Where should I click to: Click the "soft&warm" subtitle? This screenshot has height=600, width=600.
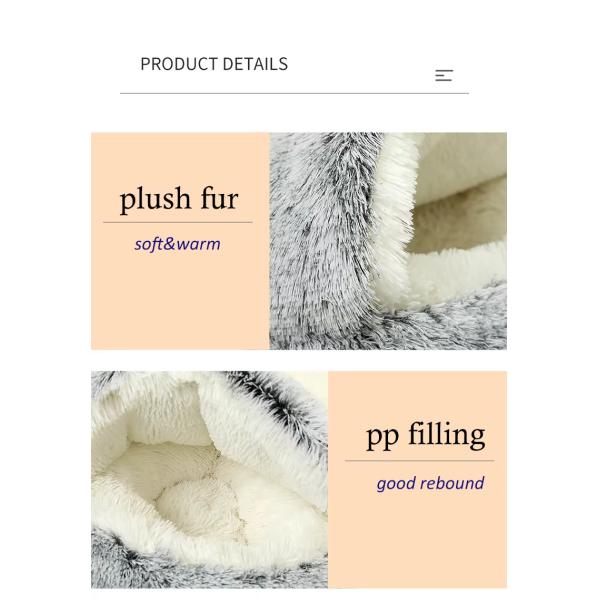(177, 244)
